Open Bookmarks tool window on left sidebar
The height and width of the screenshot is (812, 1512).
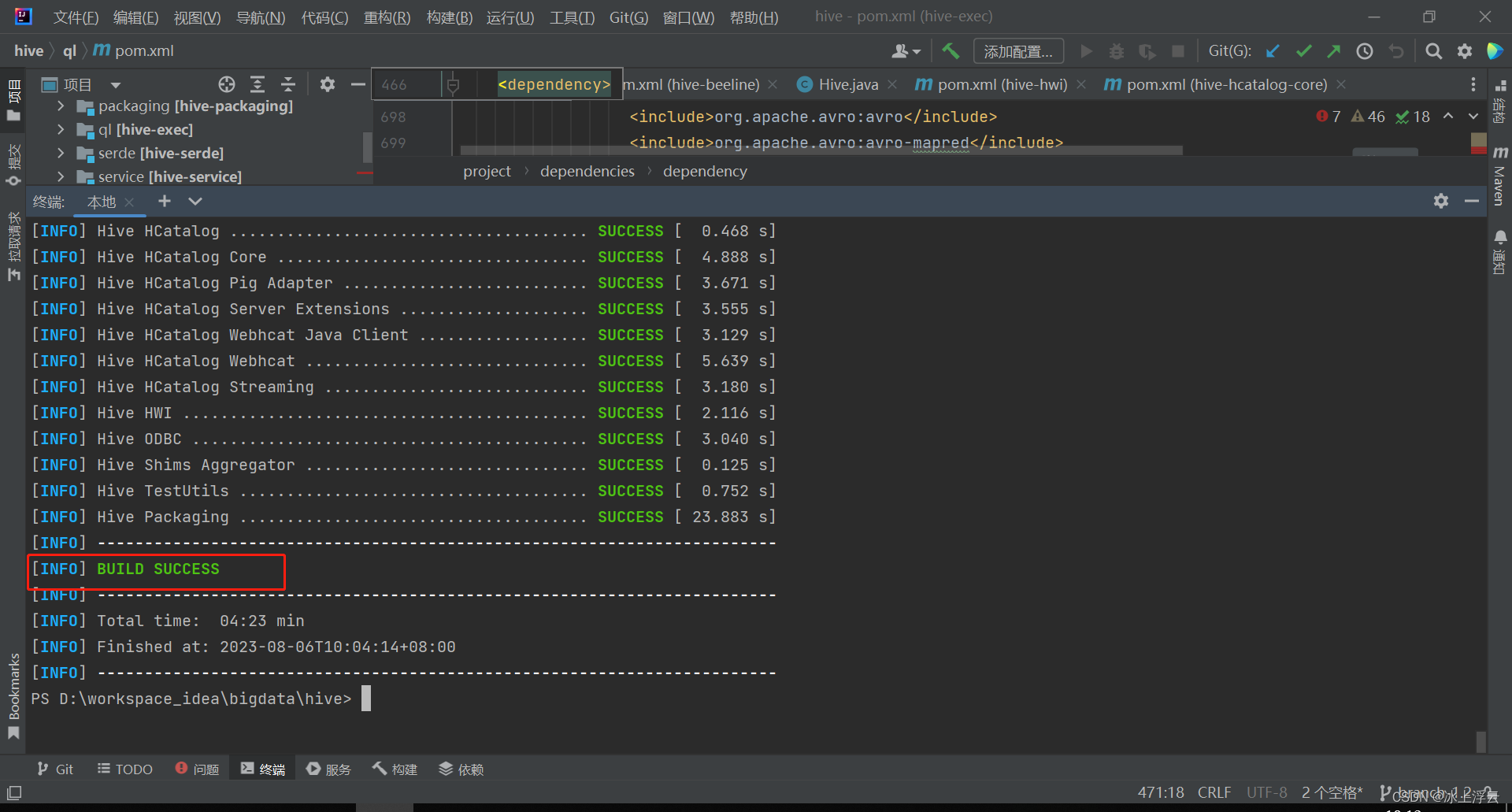[x=13, y=697]
